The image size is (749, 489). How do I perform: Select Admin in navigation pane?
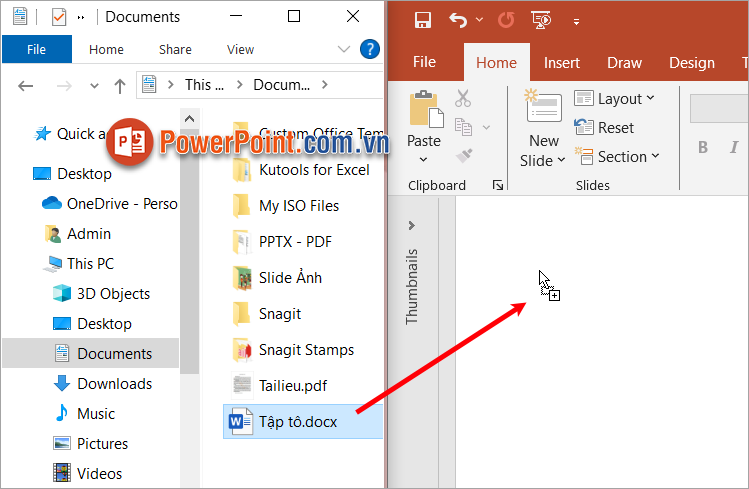coord(78,234)
